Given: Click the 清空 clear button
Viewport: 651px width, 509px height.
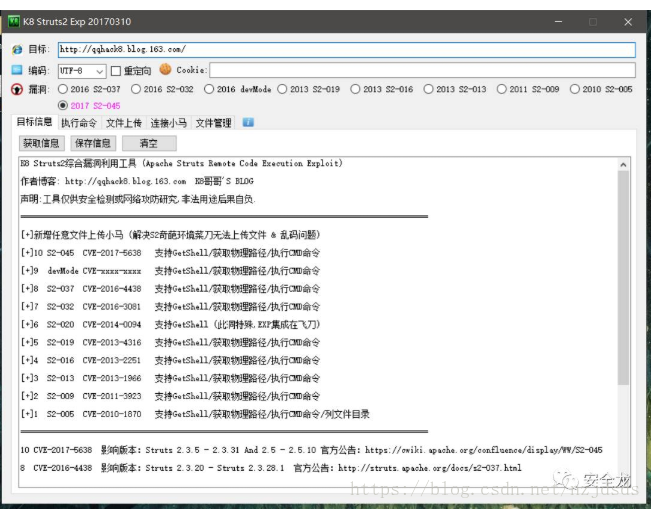Looking at the screenshot, I should click(x=149, y=143).
